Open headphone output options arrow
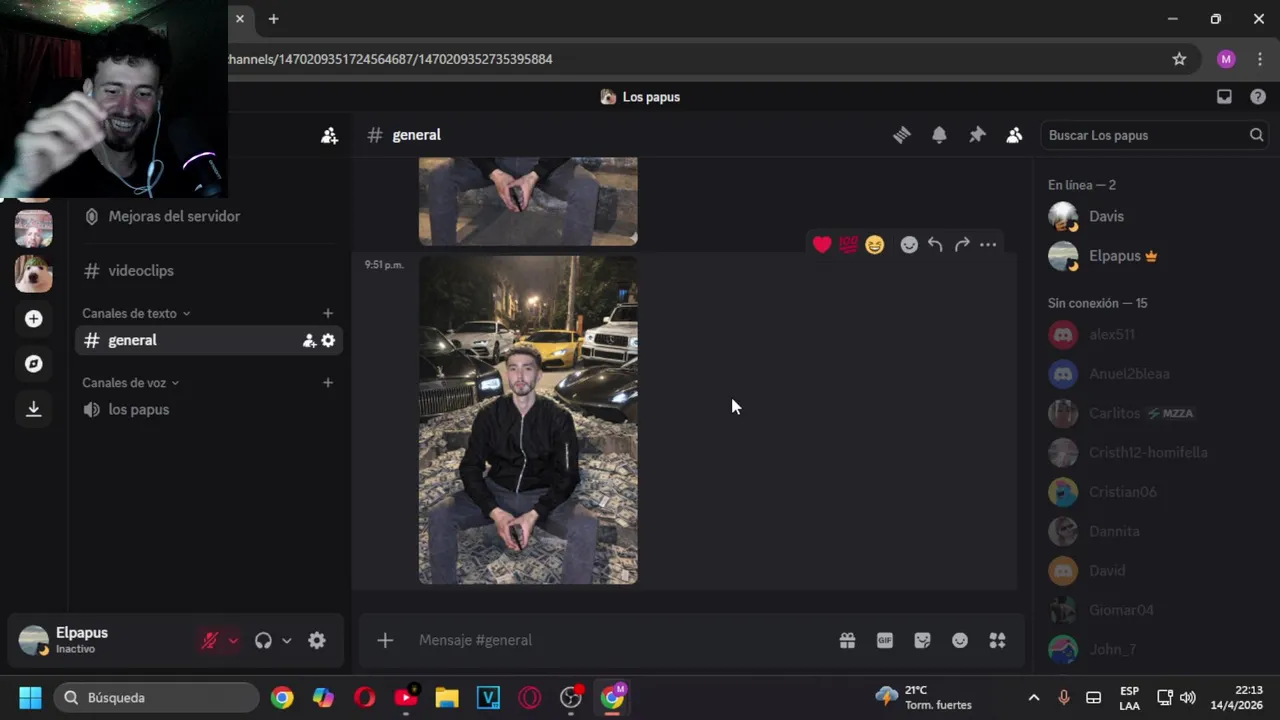The image size is (1280, 720). pyautogui.click(x=287, y=641)
